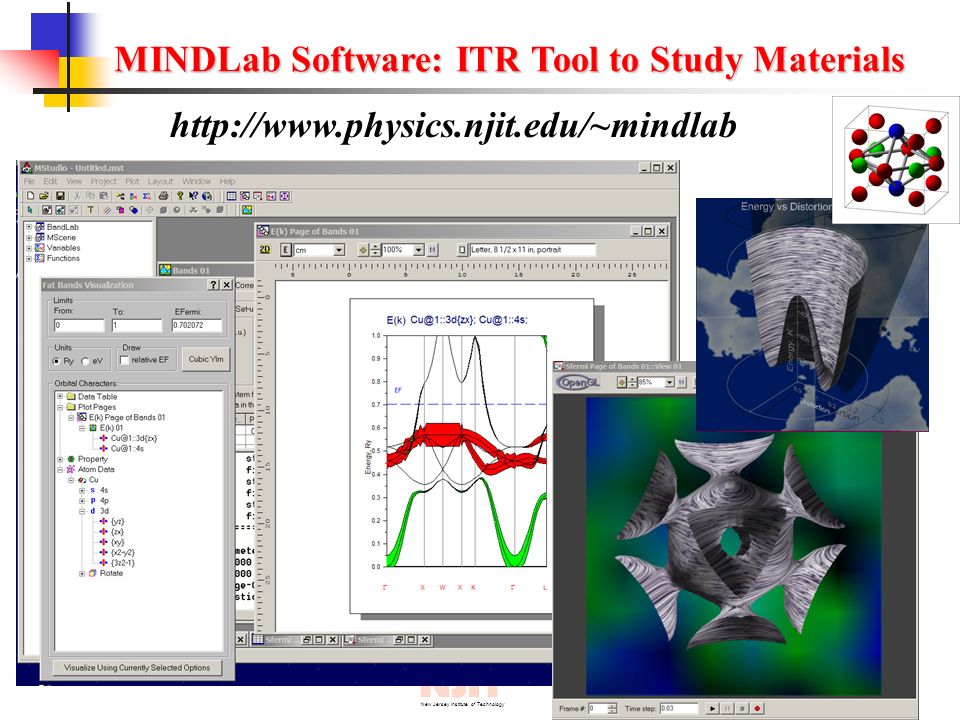Click the cyan landscape picture icon in toolbar
The image size is (960, 720).
(247, 210)
